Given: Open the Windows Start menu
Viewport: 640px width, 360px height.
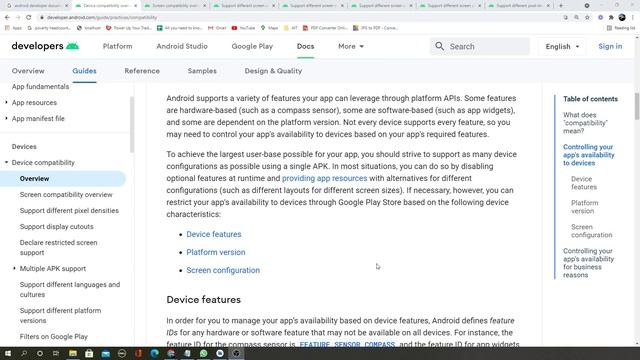Looking at the screenshot, I should [8, 353].
